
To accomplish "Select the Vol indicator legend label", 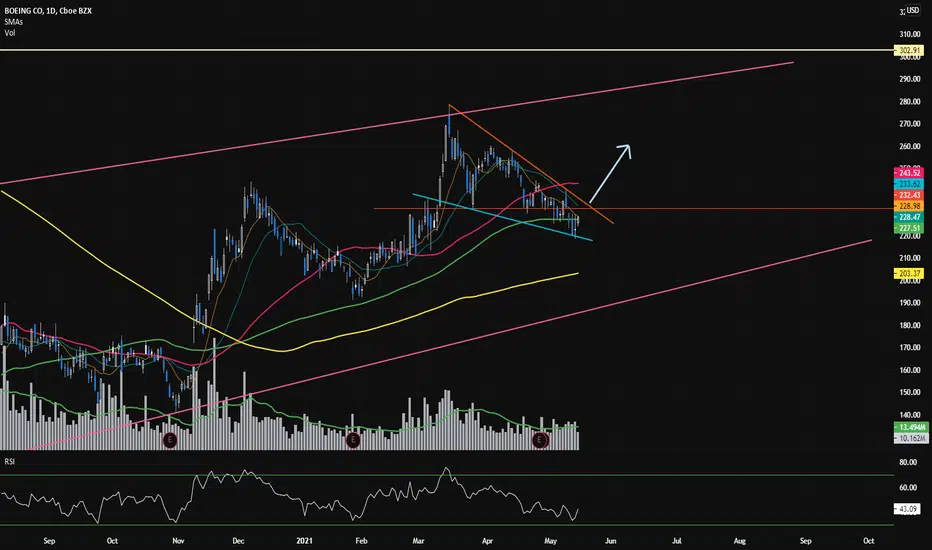I will coord(10,33).
